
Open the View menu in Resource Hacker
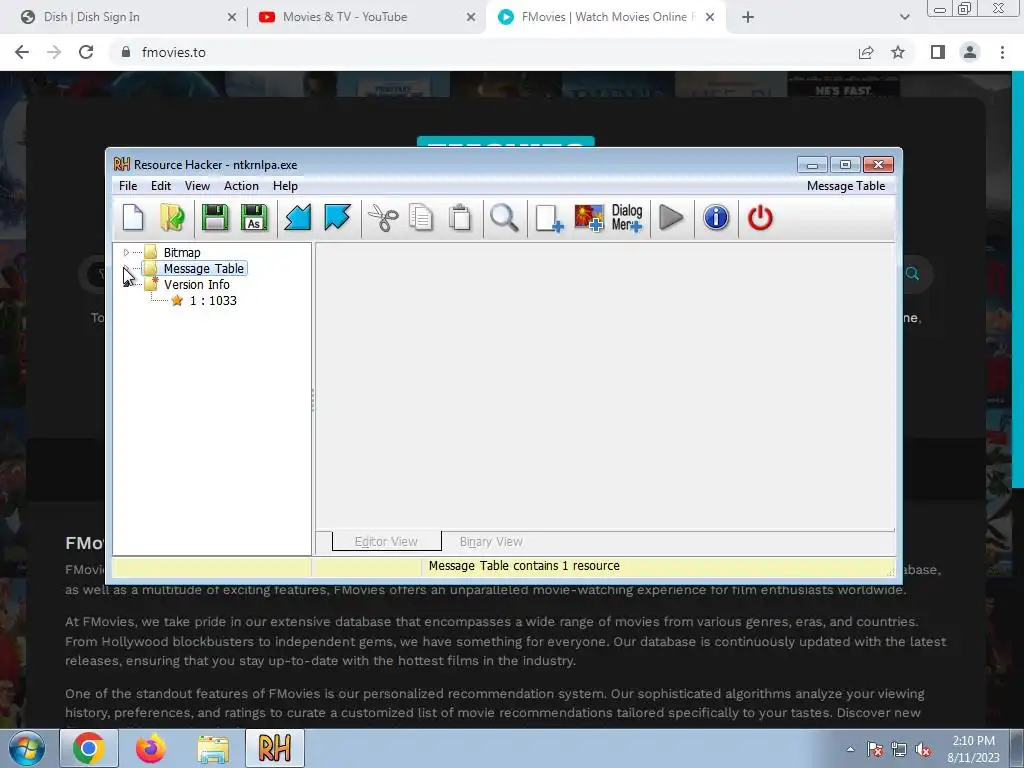pyautogui.click(x=197, y=185)
